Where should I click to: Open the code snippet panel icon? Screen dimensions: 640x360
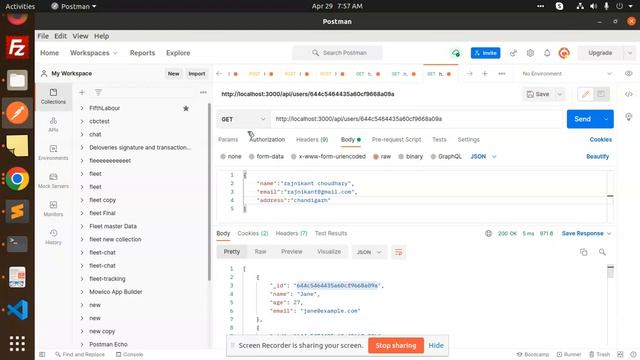click(x=629, y=94)
